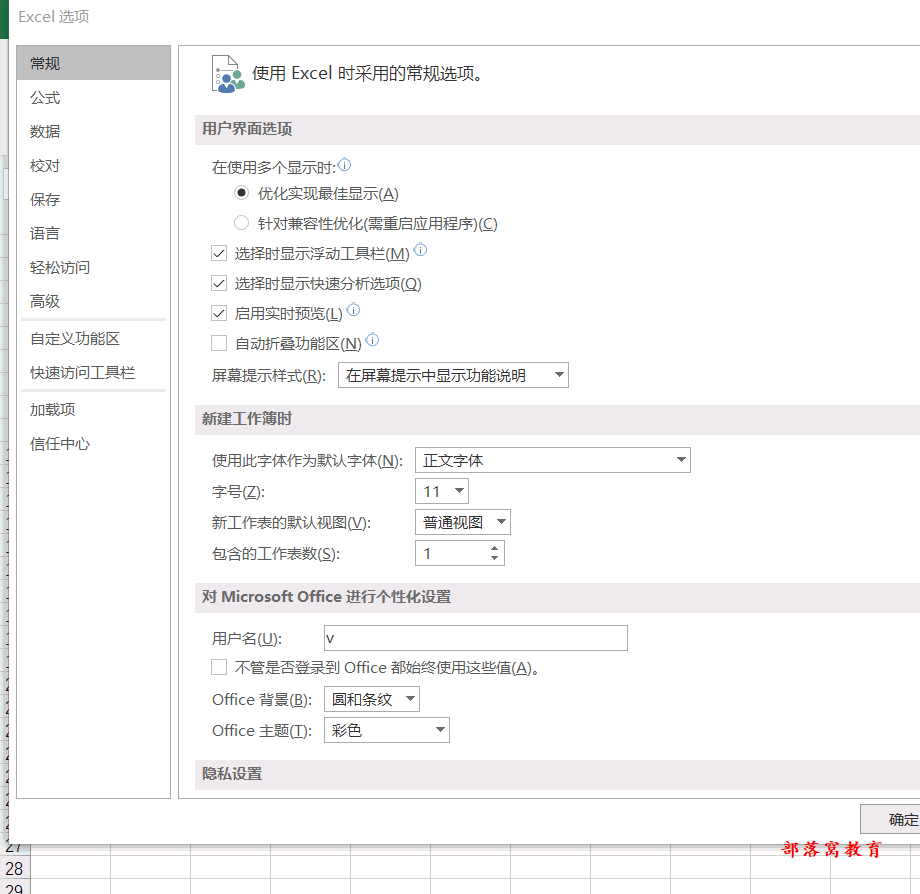Click info icon next to 启用实时预览
The width and height of the screenshot is (920, 894).
[x=353, y=310]
